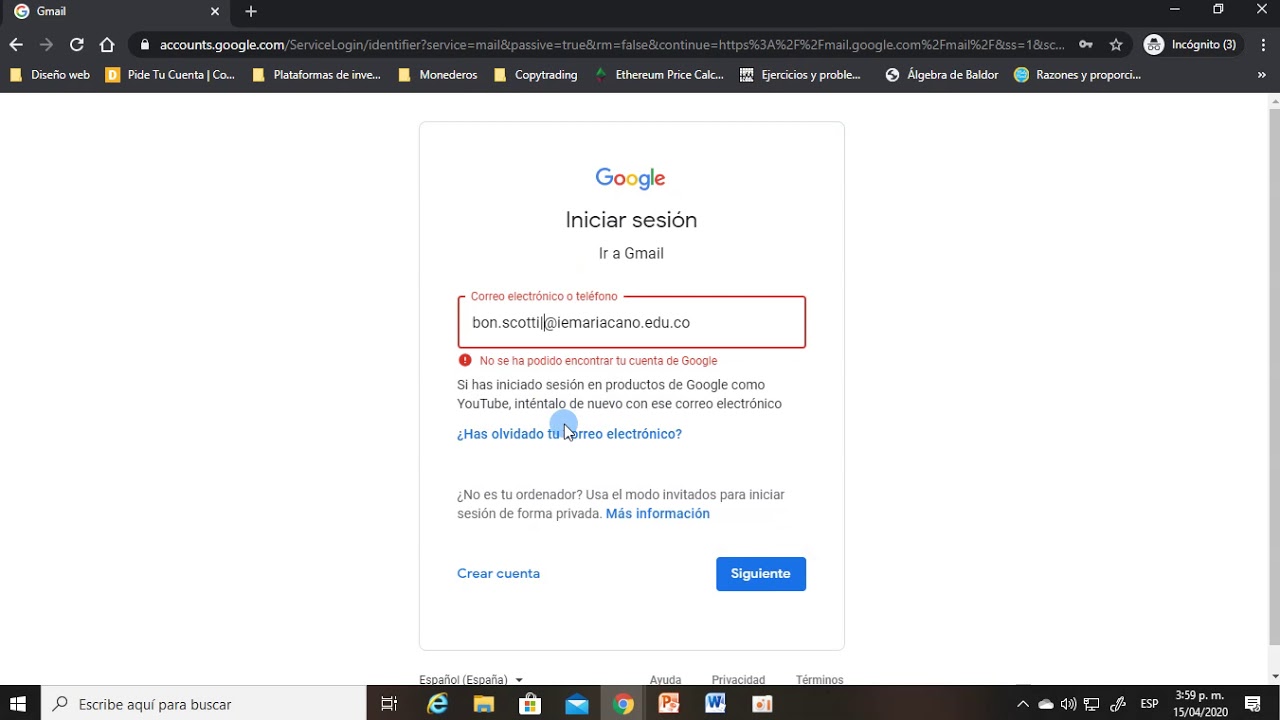Open Word from the taskbar
The height and width of the screenshot is (720, 1280).
716,704
